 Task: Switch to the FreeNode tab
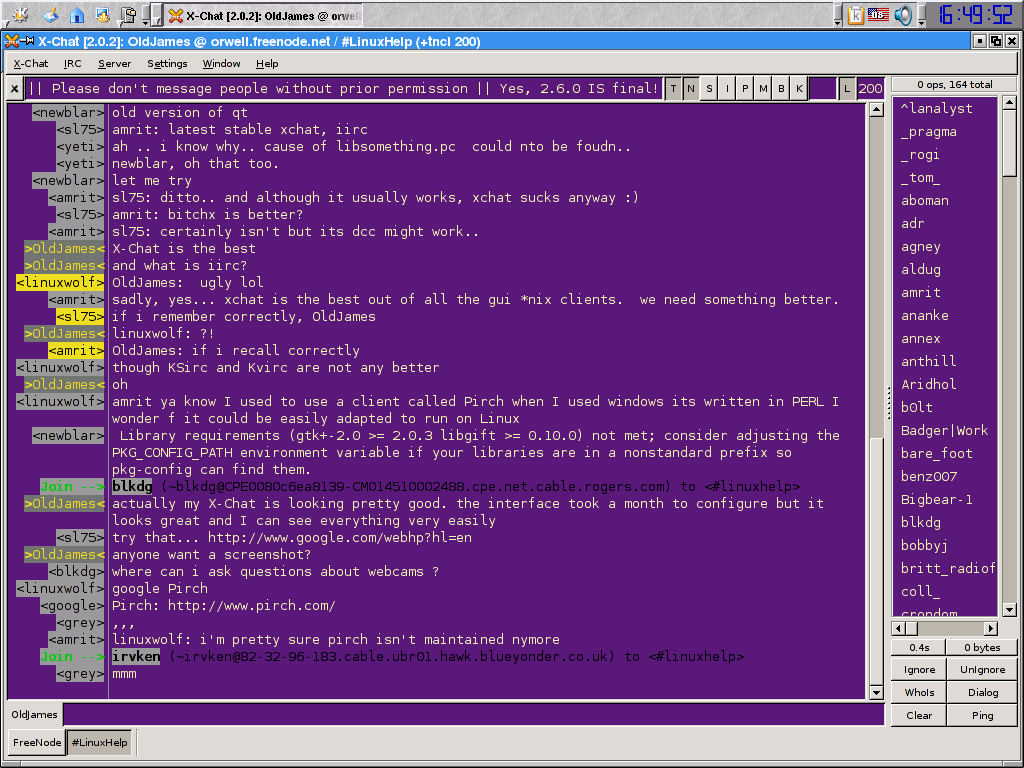pyautogui.click(x=37, y=743)
